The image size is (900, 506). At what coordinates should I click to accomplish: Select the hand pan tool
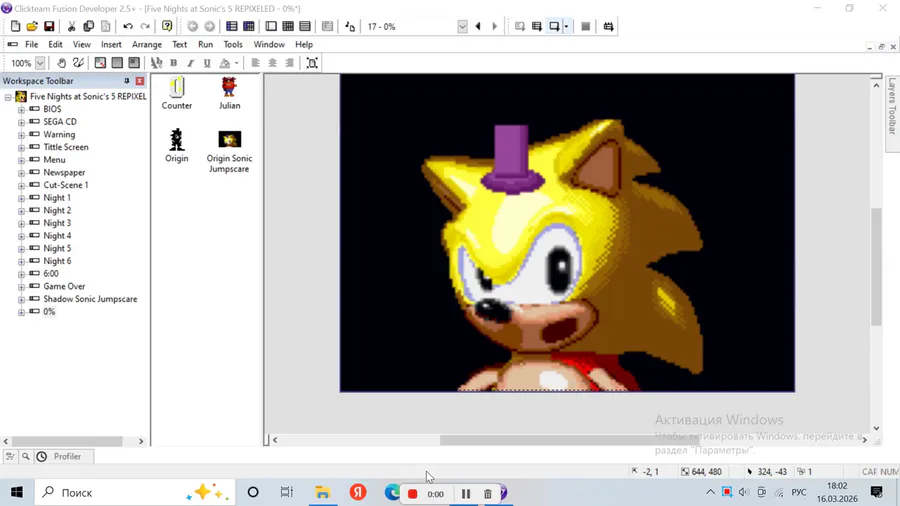coord(61,63)
